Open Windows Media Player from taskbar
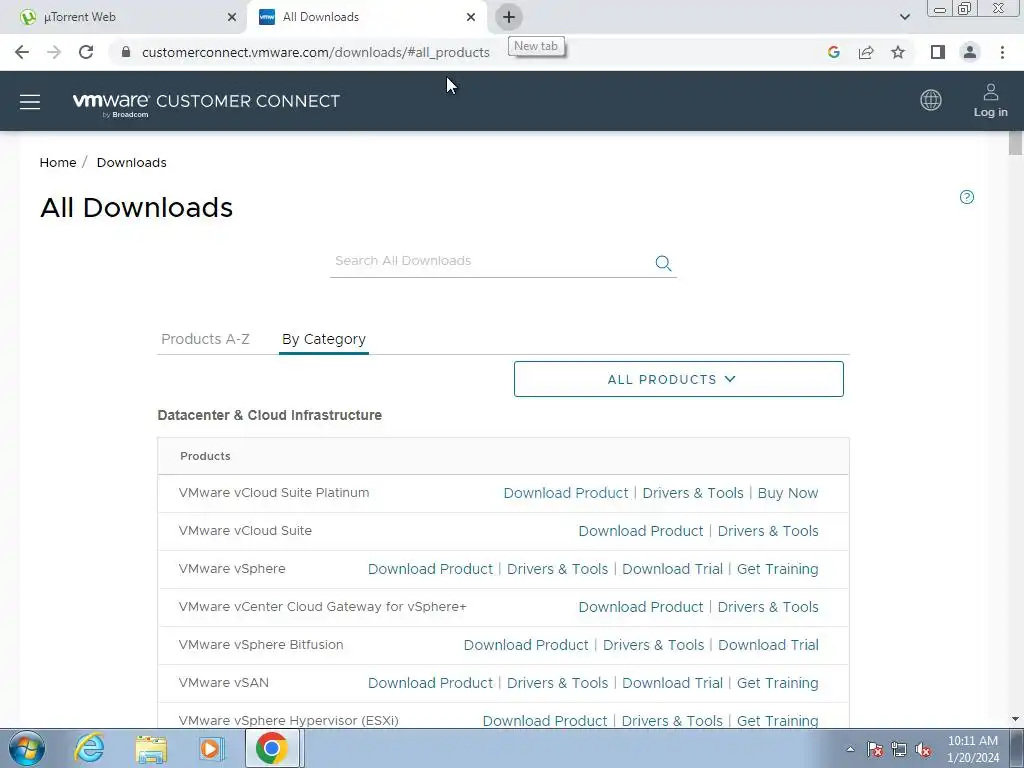 (x=210, y=748)
